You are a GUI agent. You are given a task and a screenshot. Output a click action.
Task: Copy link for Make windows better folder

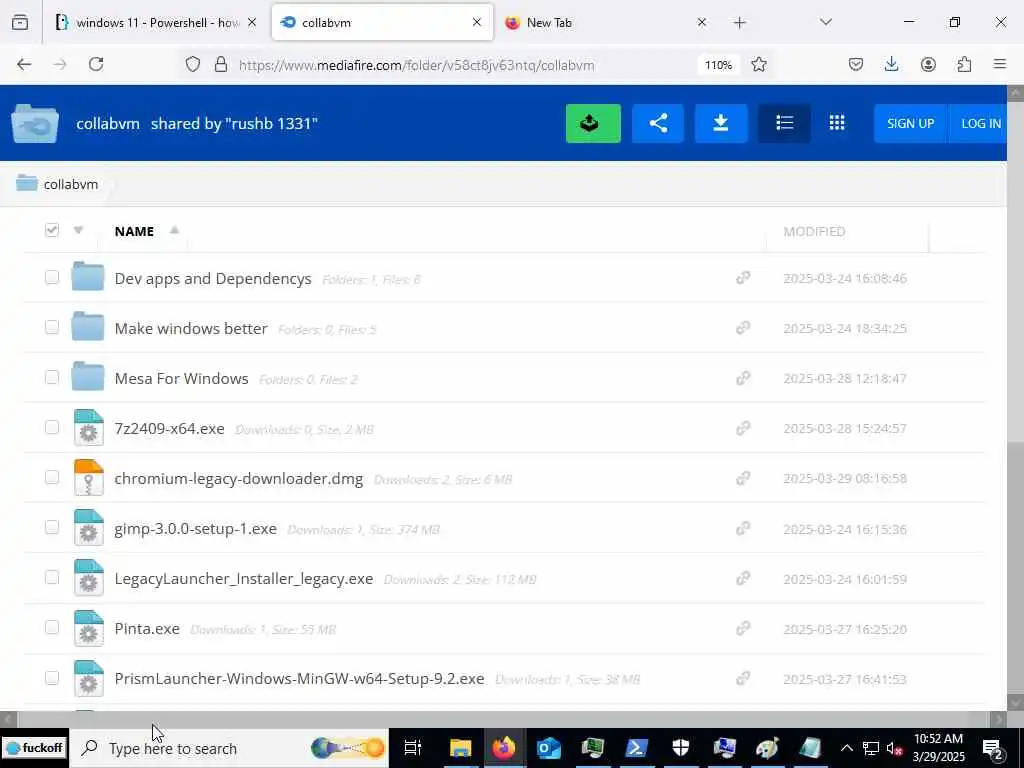[x=743, y=328]
